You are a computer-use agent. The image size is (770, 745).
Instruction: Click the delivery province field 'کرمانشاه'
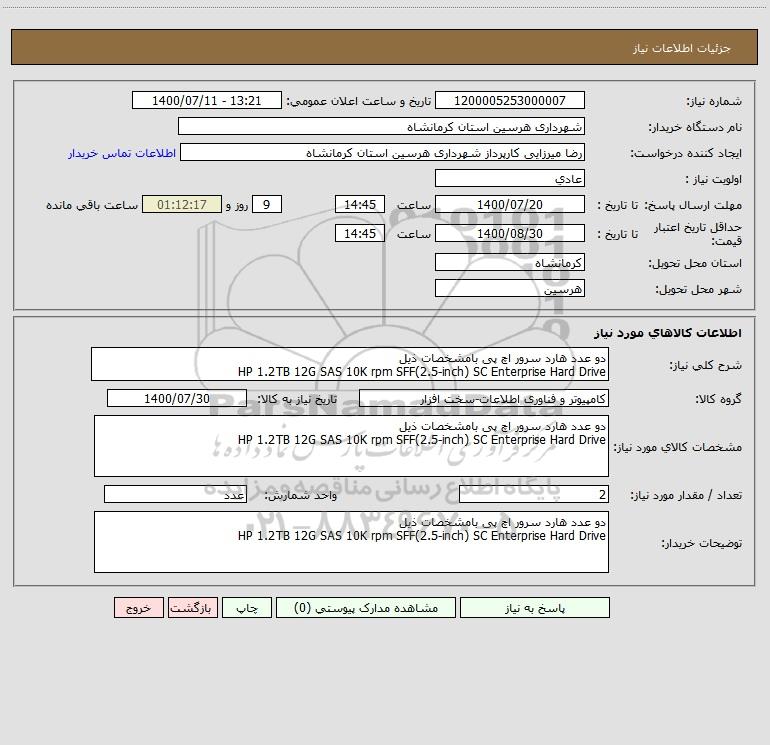tap(510, 262)
